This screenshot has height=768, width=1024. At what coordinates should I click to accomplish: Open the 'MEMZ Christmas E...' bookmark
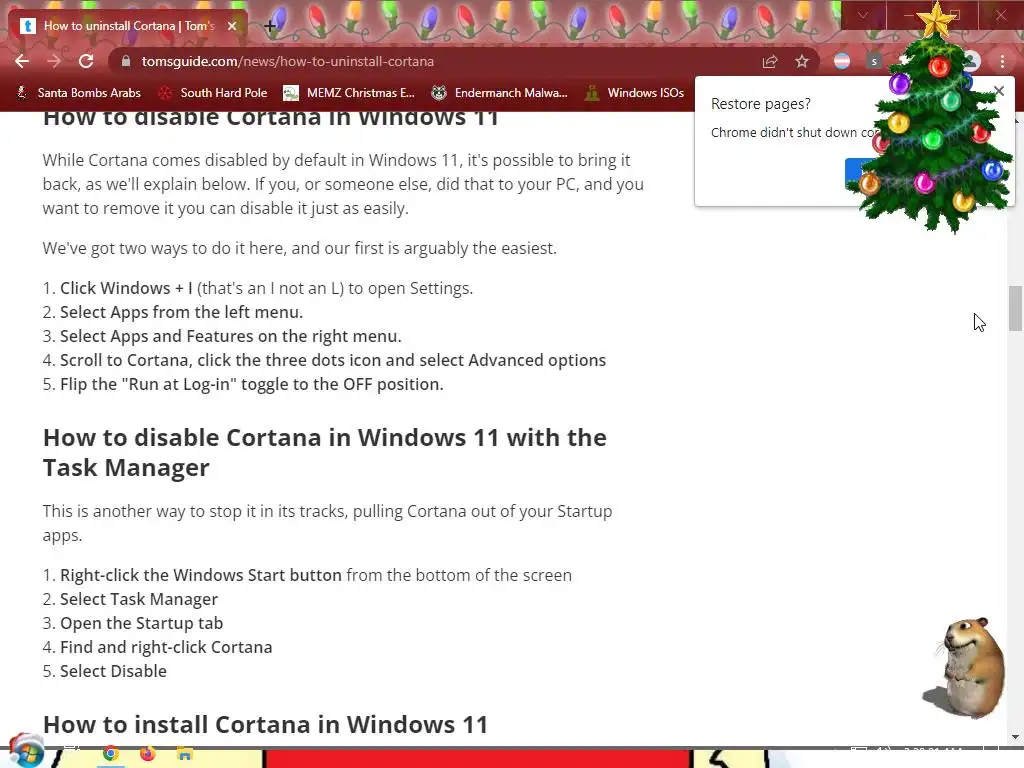[349, 93]
